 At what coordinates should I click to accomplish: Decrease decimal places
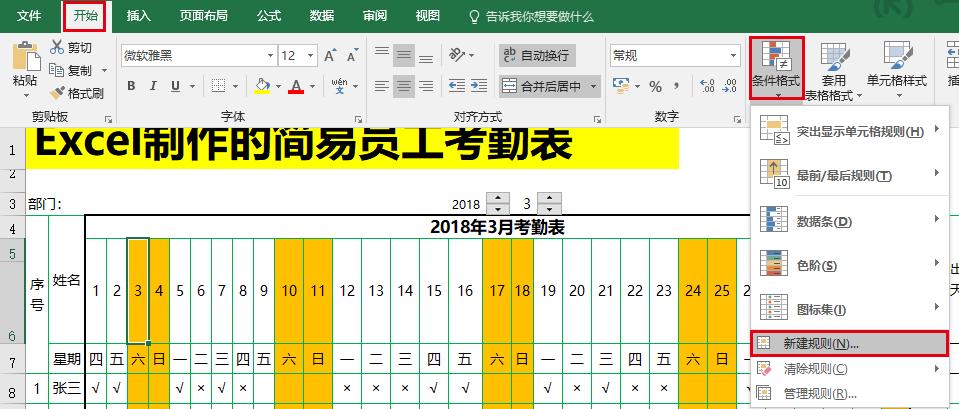point(730,86)
